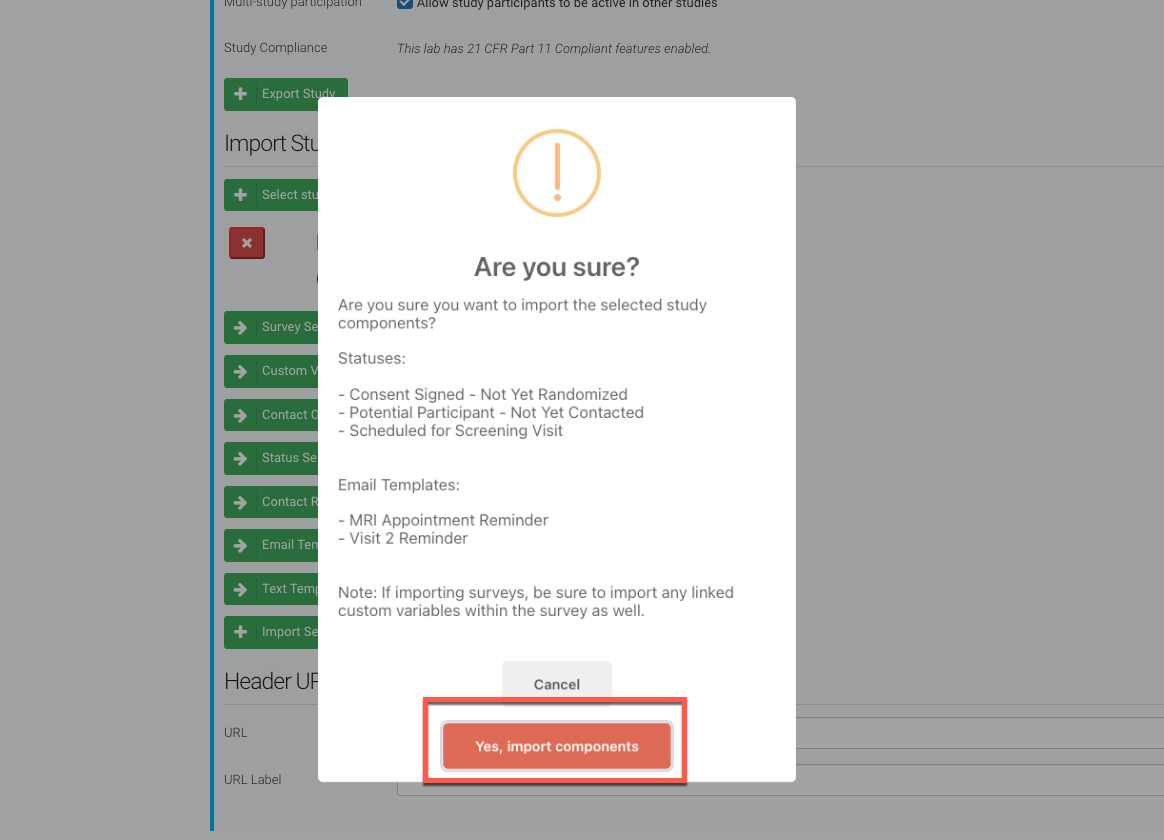Click the arrow icon next to Survey
1164x840 pixels.
coord(240,327)
